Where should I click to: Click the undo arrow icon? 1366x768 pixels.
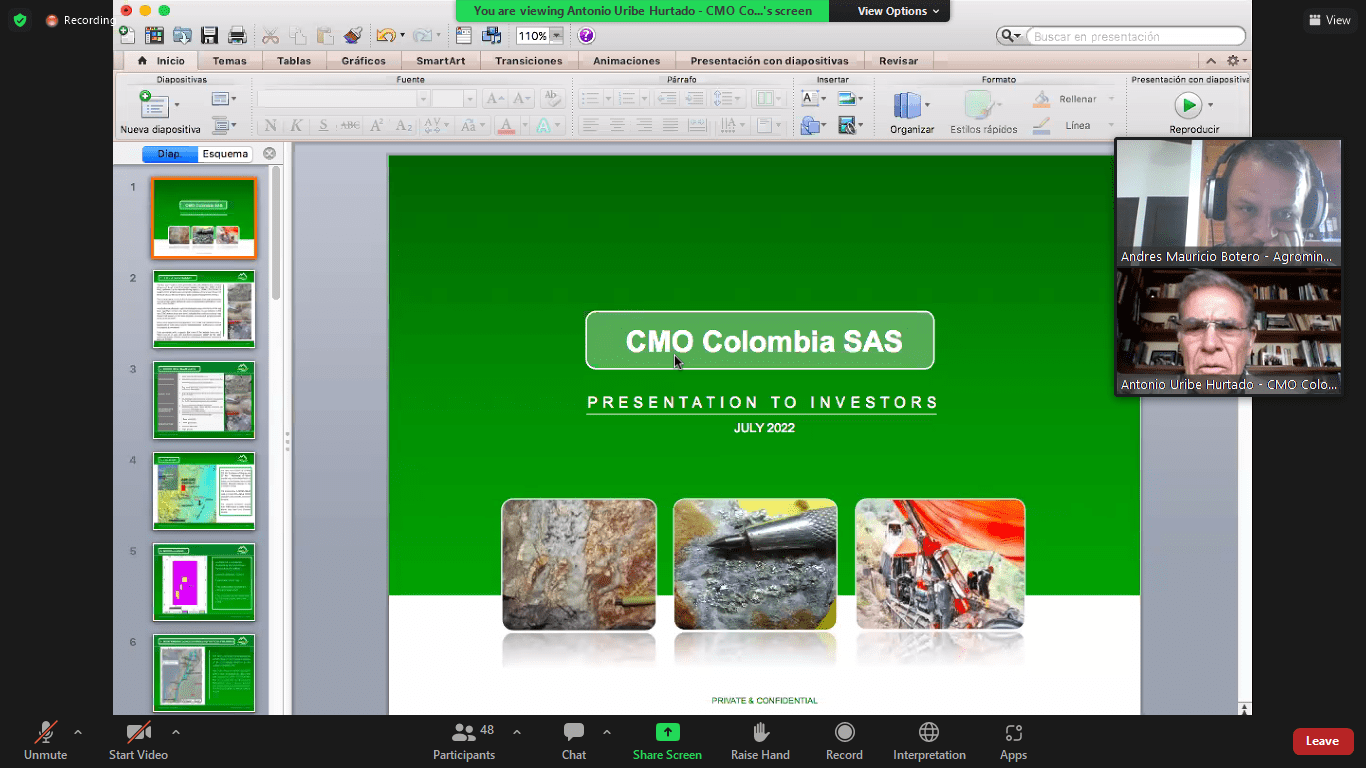[x=386, y=35]
